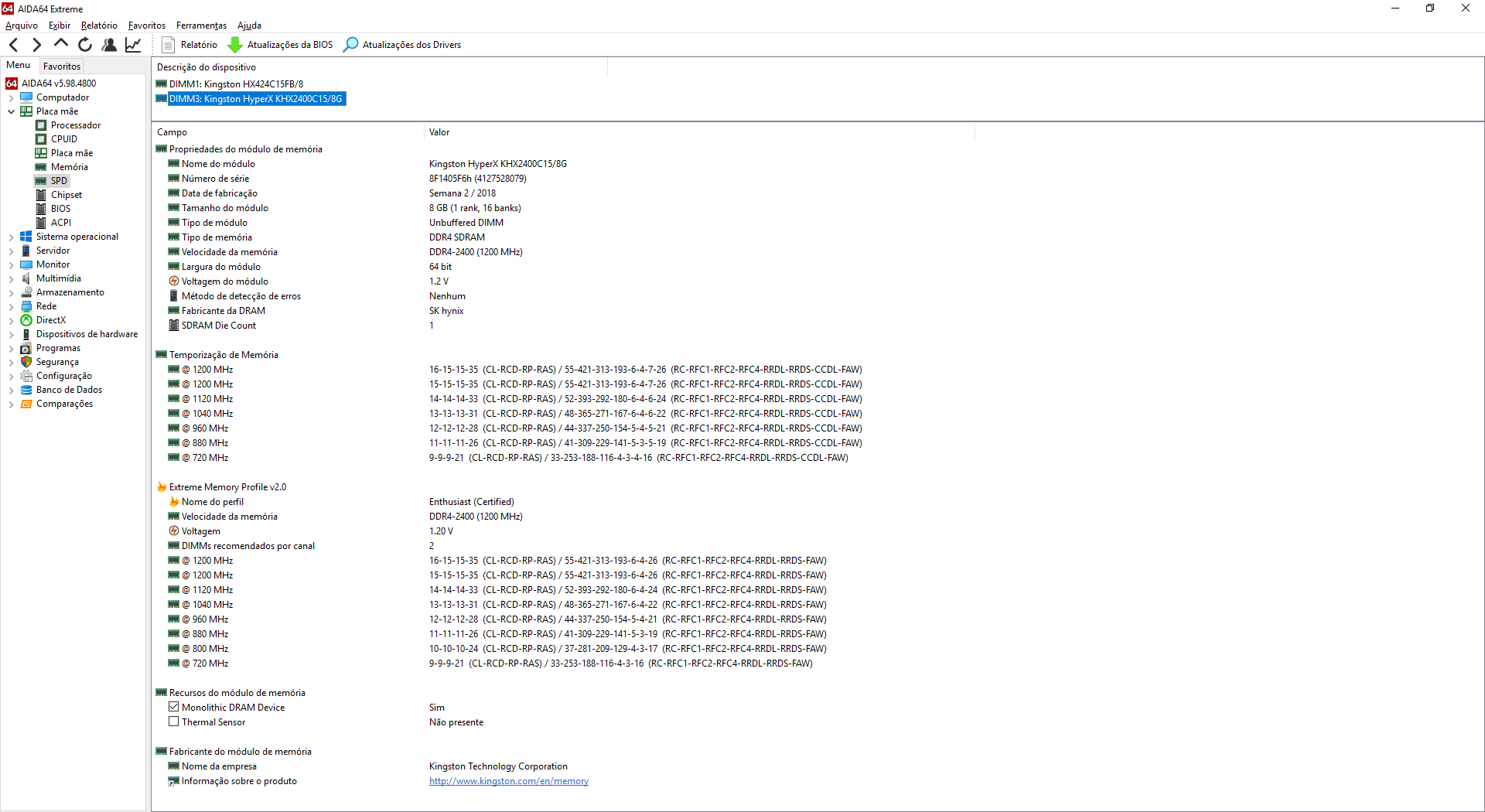Click the DirectX Xbox icon

click(x=26, y=320)
